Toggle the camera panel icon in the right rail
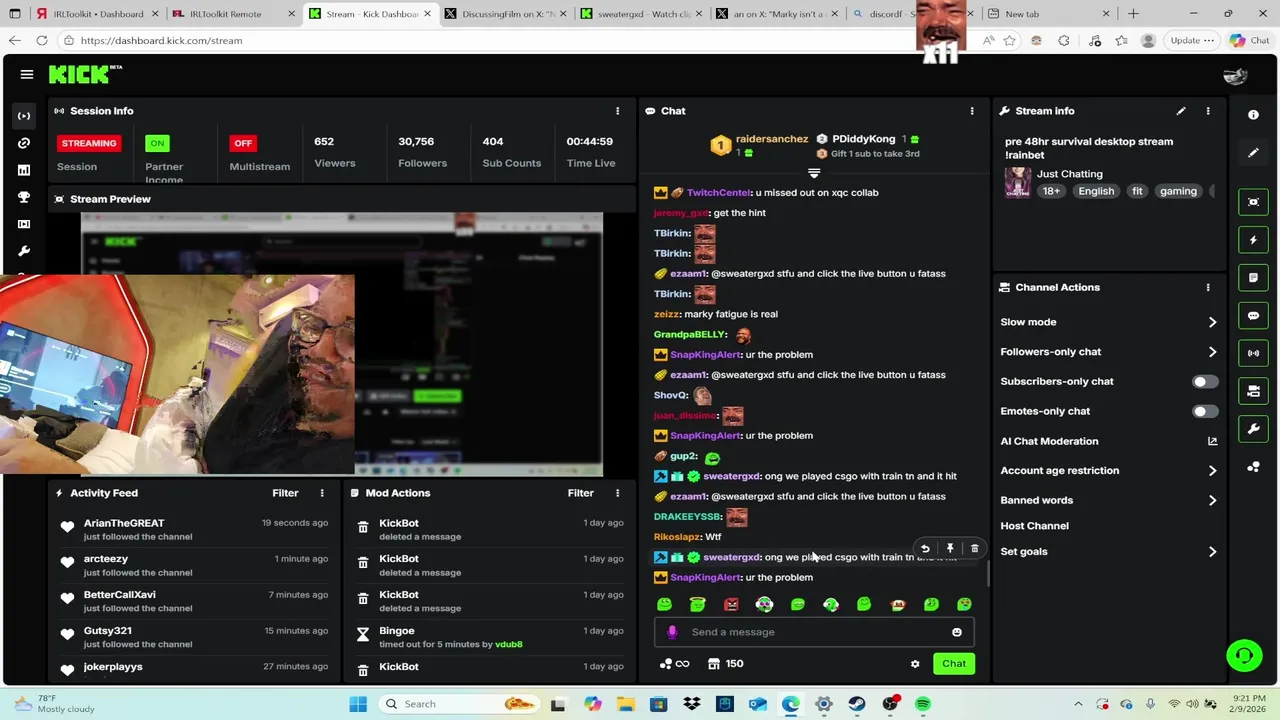The image size is (1280, 720). tap(1253, 391)
